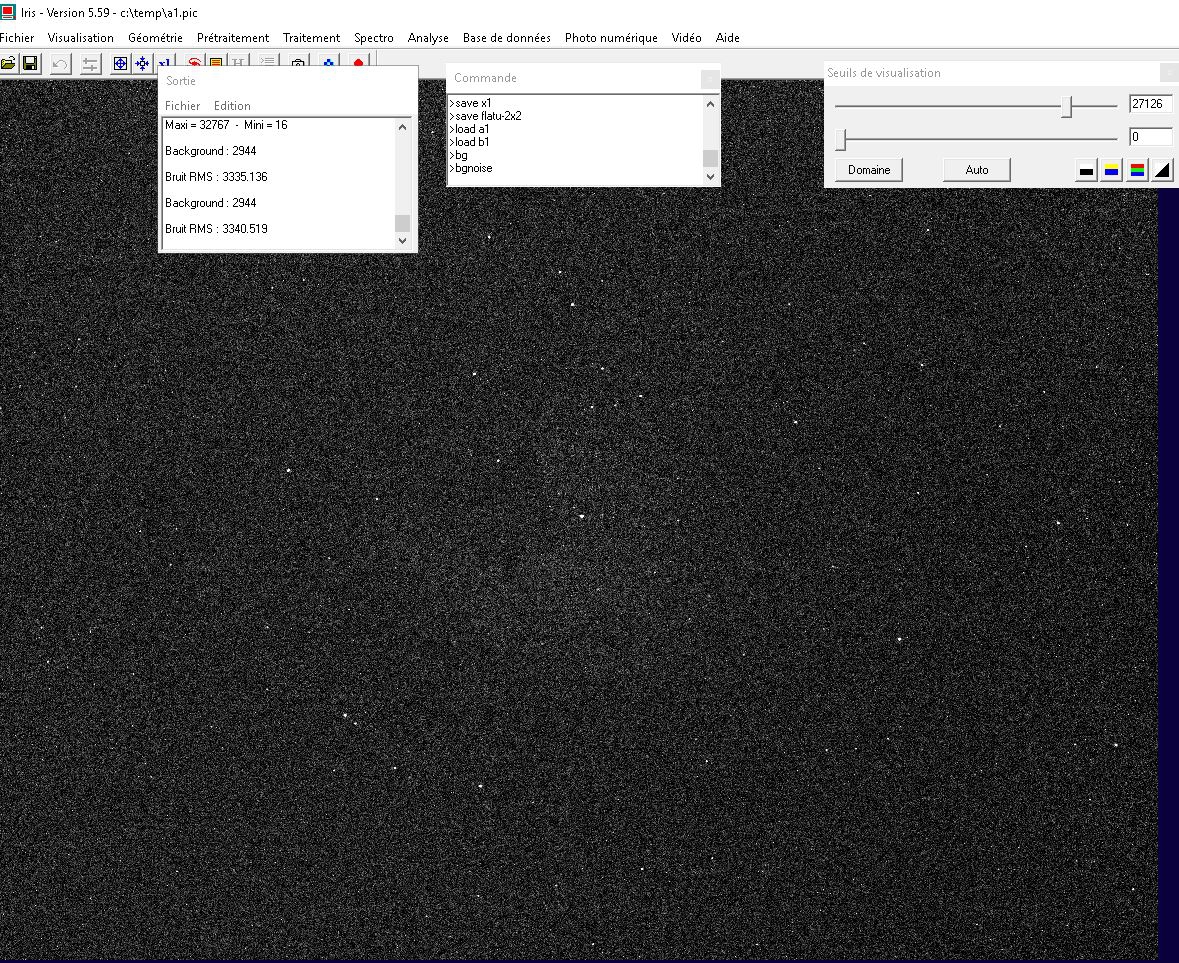Click the save floppy disk icon
1179x963 pixels.
coord(30,64)
